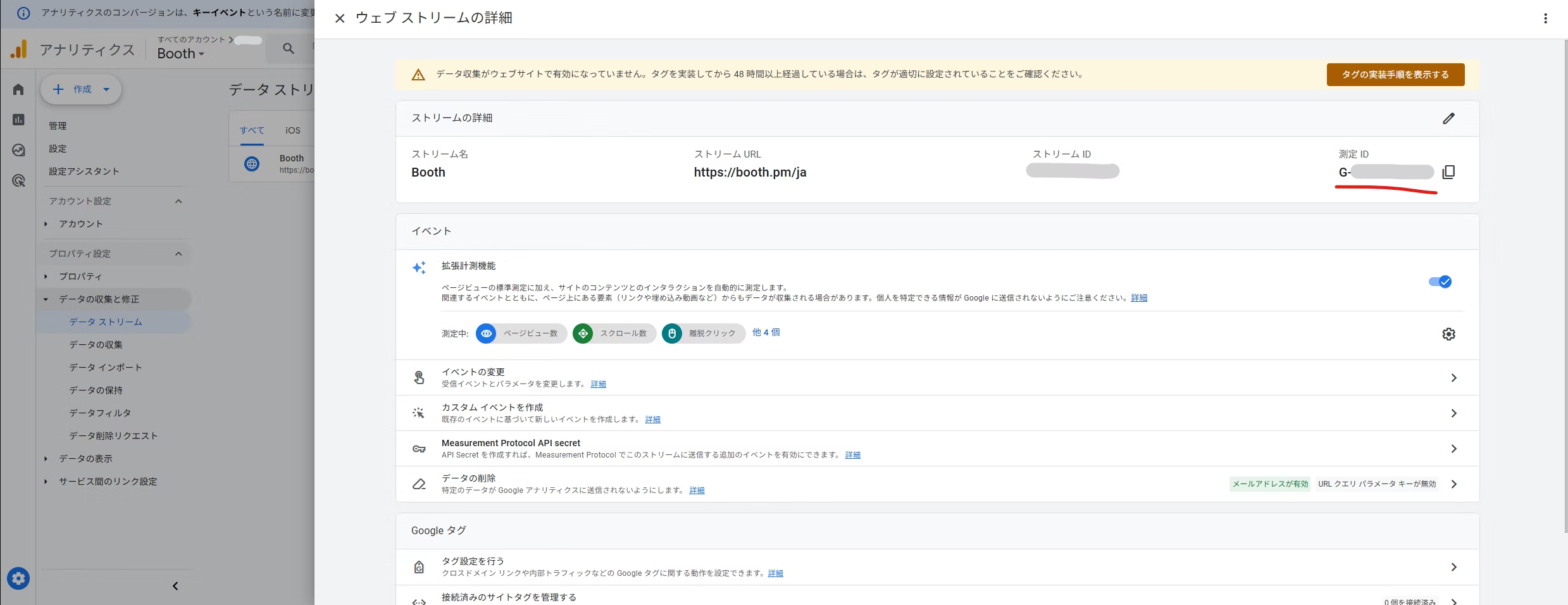The image size is (1568, 605).
Task: Open the three-dot more options menu
Action: point(1545,18)
